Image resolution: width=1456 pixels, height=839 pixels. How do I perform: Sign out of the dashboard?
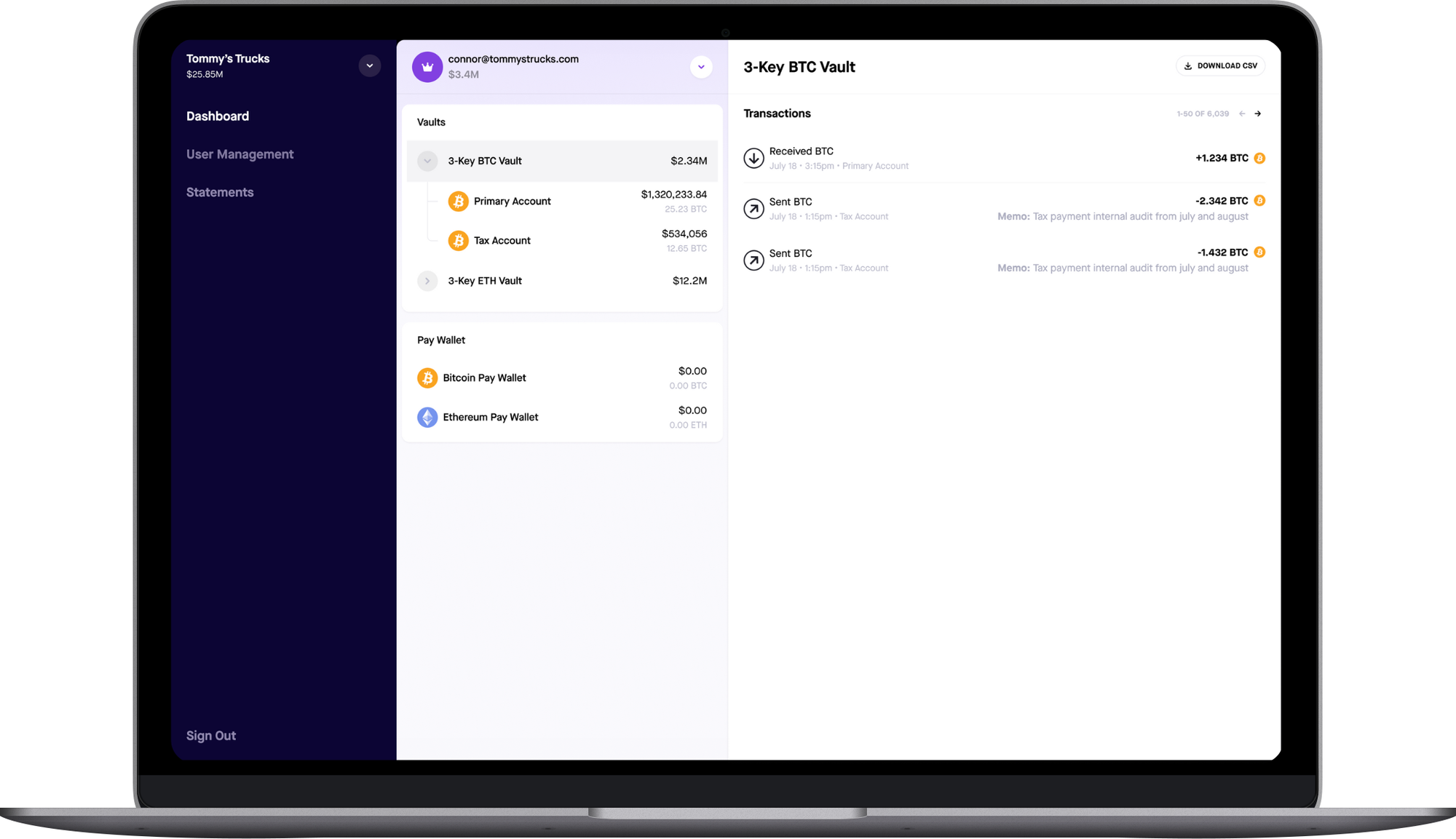210,735
